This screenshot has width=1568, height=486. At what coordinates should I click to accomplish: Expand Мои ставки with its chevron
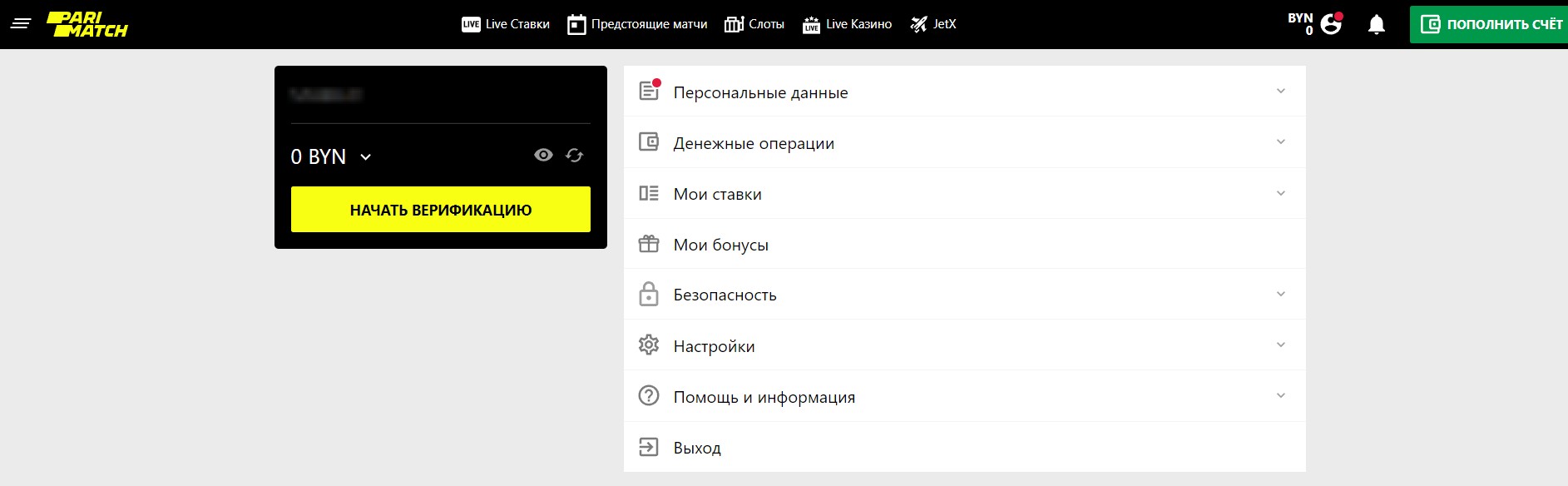pos(1281,193)
